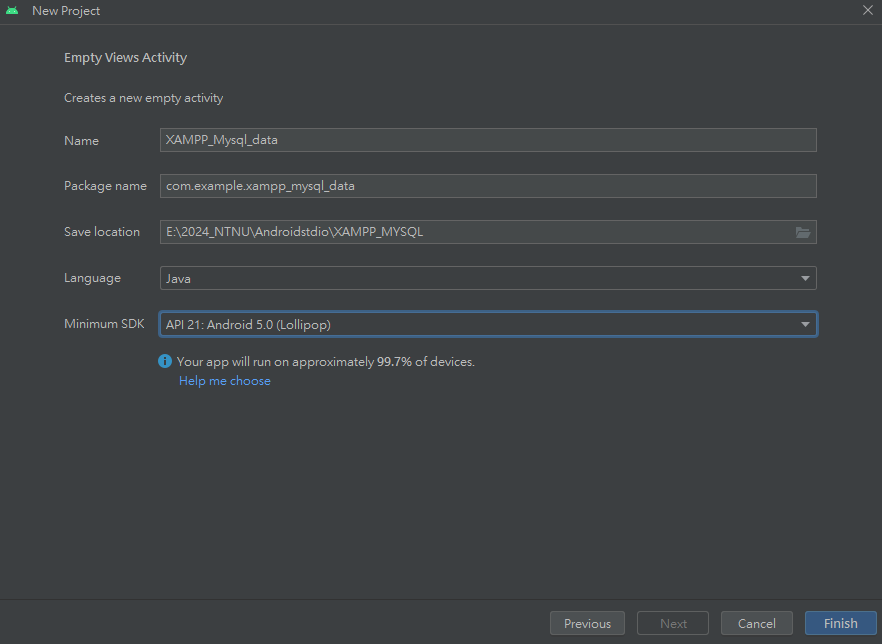Click the 'Minimum SDK' label
The height and width of the screenshot is (644, 882).
tap(104, 324)
